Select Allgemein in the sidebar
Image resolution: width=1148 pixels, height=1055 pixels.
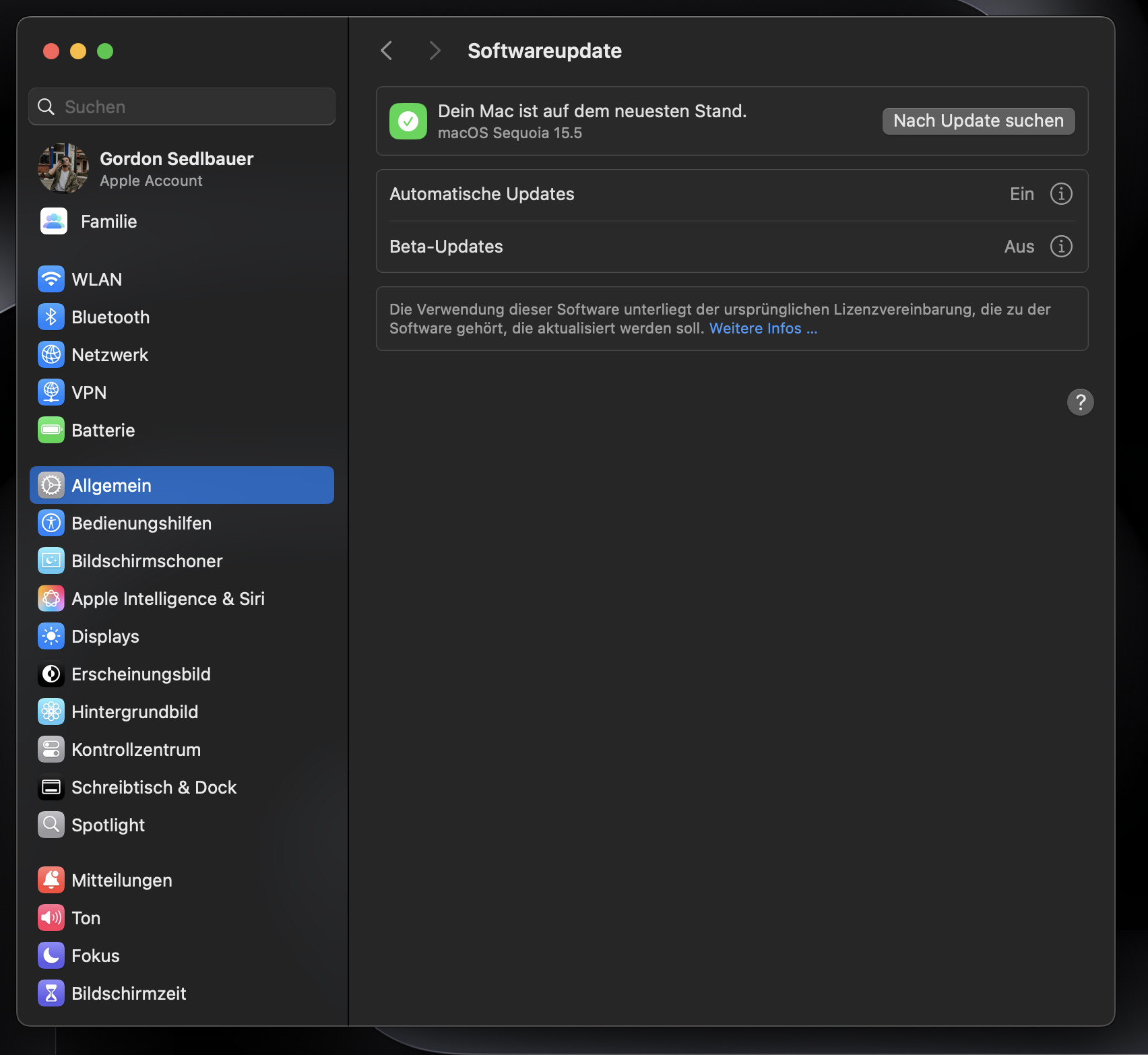click(113, 485)
